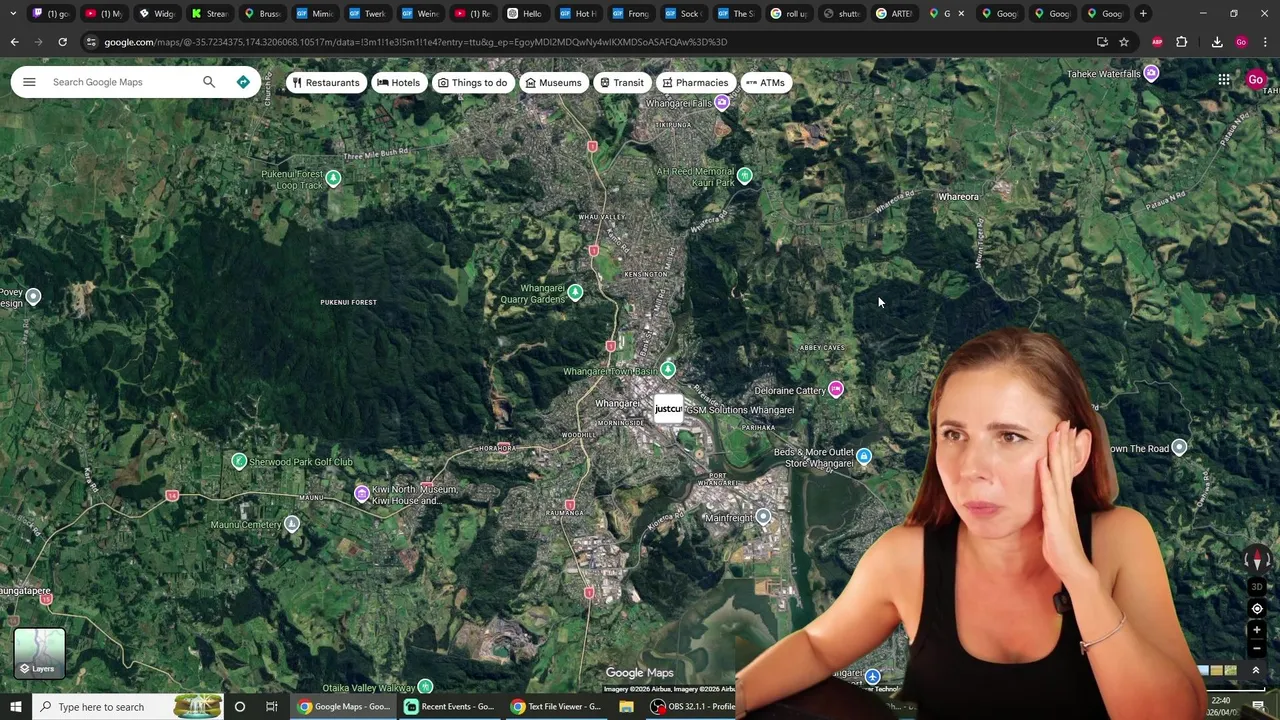Screen dimensions: 1280x720
Task: Click Down The Road place pin
Action: [x=1179, y=447]
